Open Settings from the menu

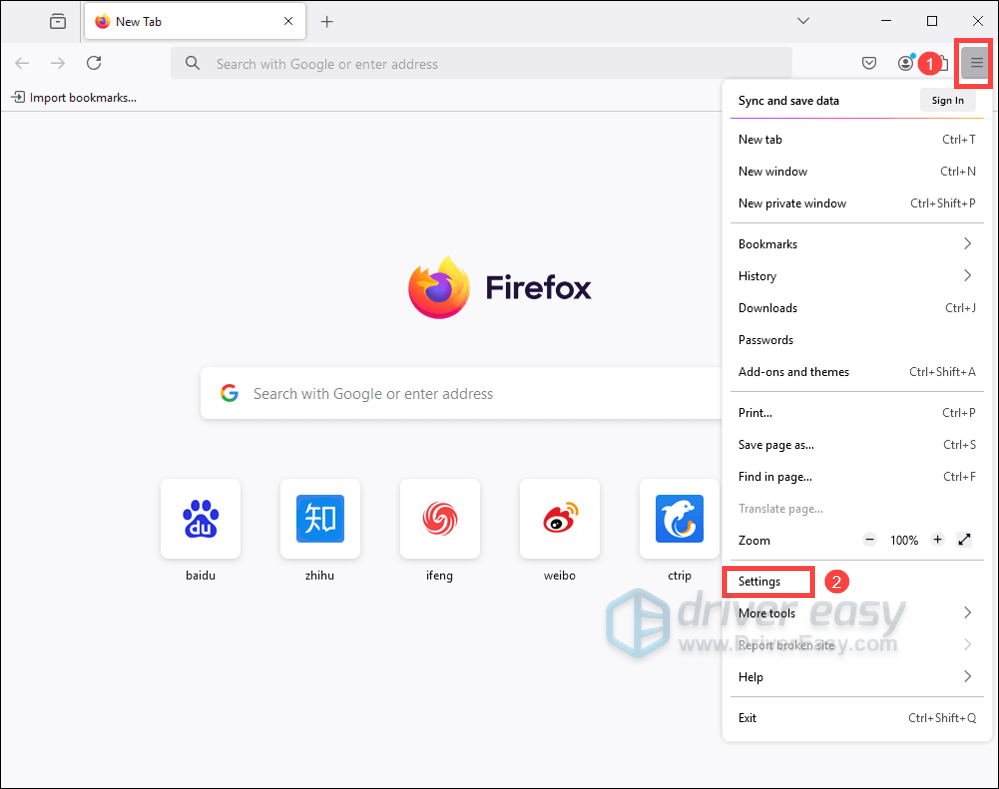pos(857,581)
